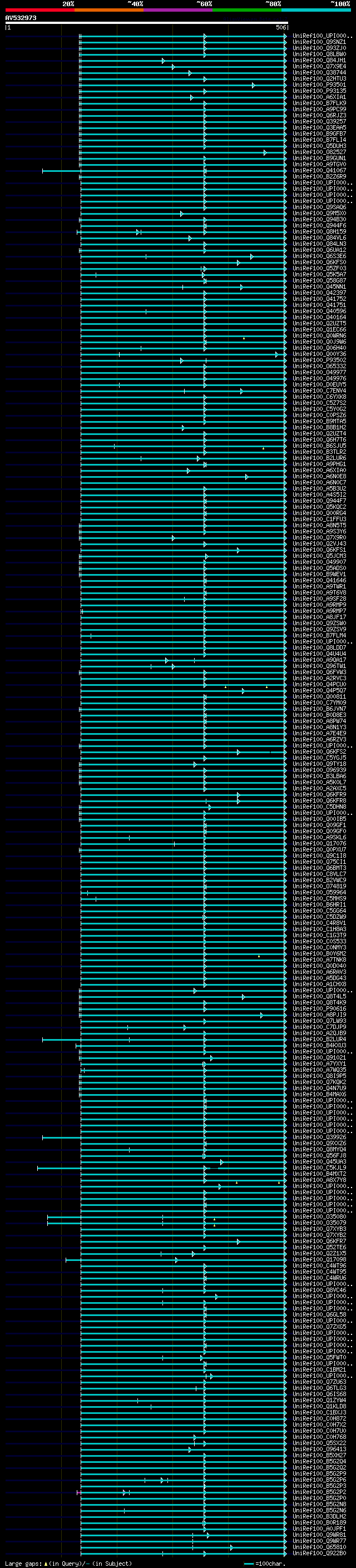This screenshot has height=1568, width=356.
Task: Open hit UniRef100_C7ENV4
Action: pyautogui.click(x=319, y=391)
